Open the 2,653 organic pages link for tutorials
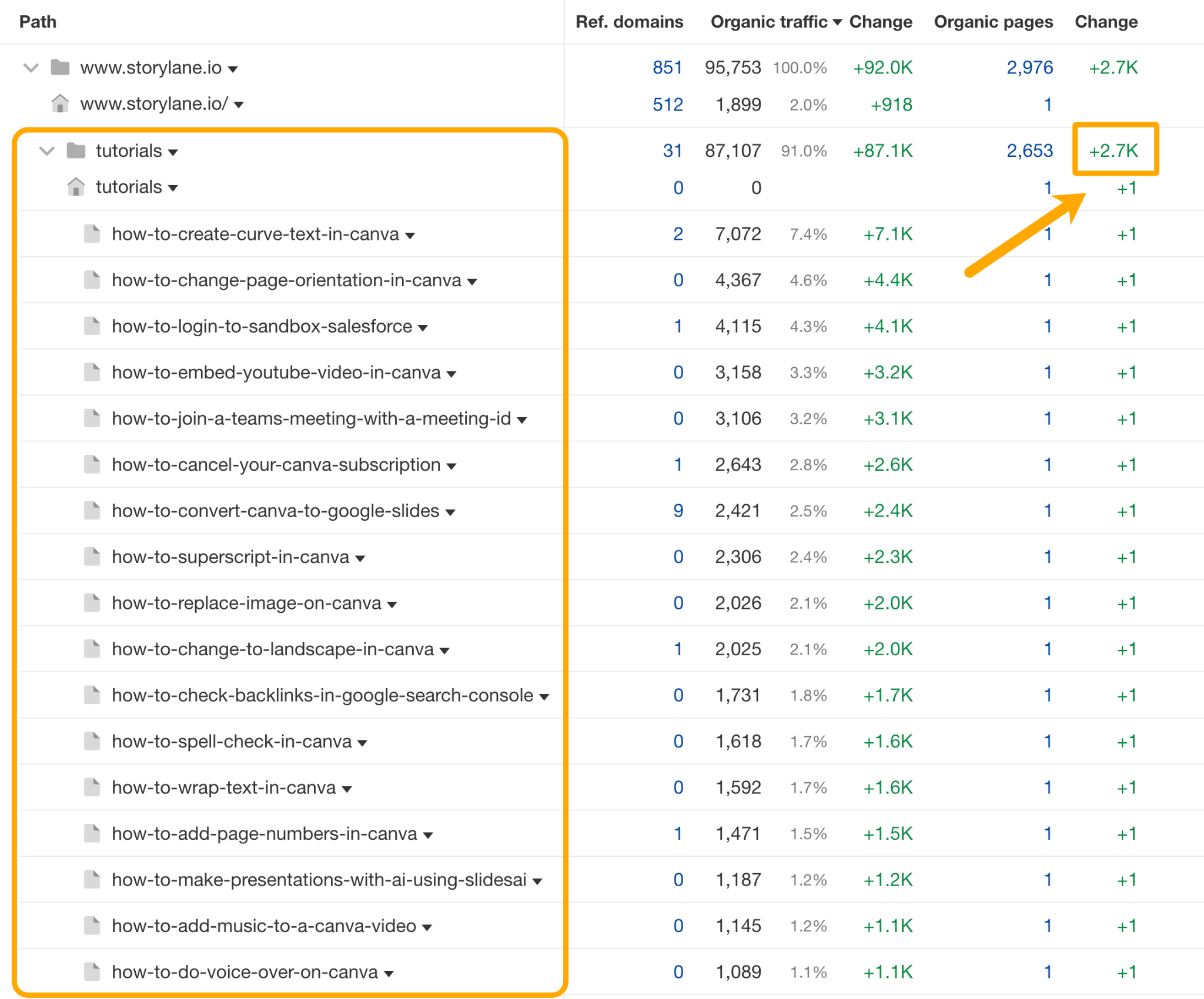The height and width of the screenshot is (999, 1204). (x=1029, y=151)
